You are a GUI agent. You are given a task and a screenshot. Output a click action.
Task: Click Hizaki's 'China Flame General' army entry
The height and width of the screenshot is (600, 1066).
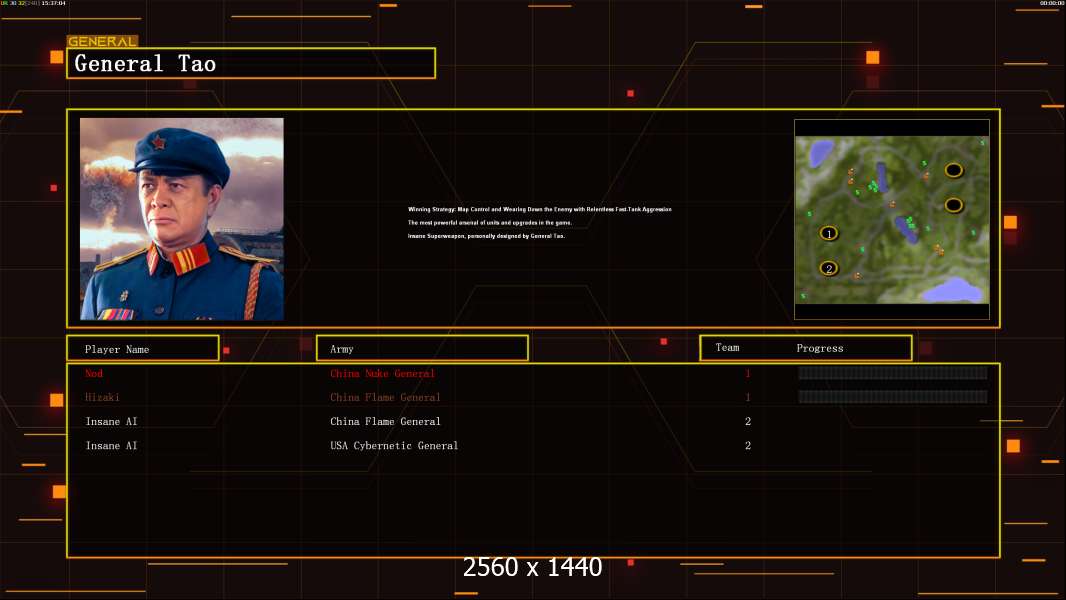385,397
